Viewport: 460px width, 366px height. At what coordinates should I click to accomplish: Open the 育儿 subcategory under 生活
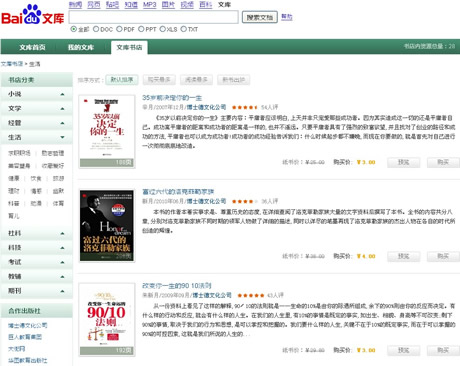click(x=14, y=216)
